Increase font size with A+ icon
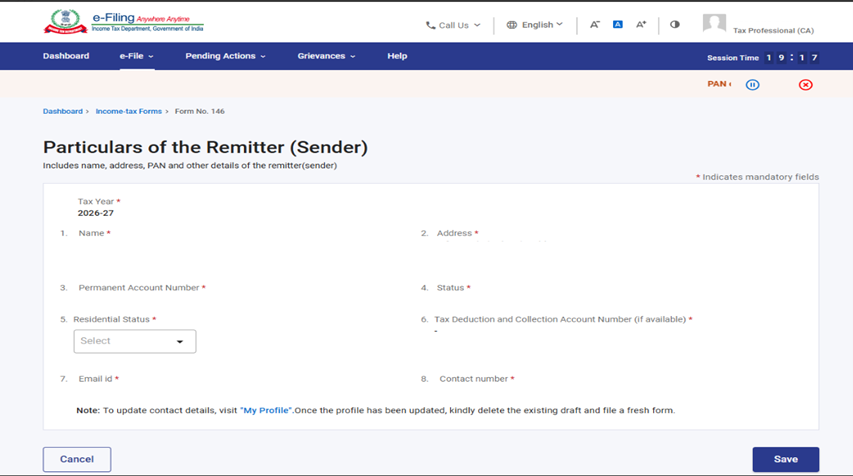This screenshot has height=476, width=853. click(x=641, y=24)
